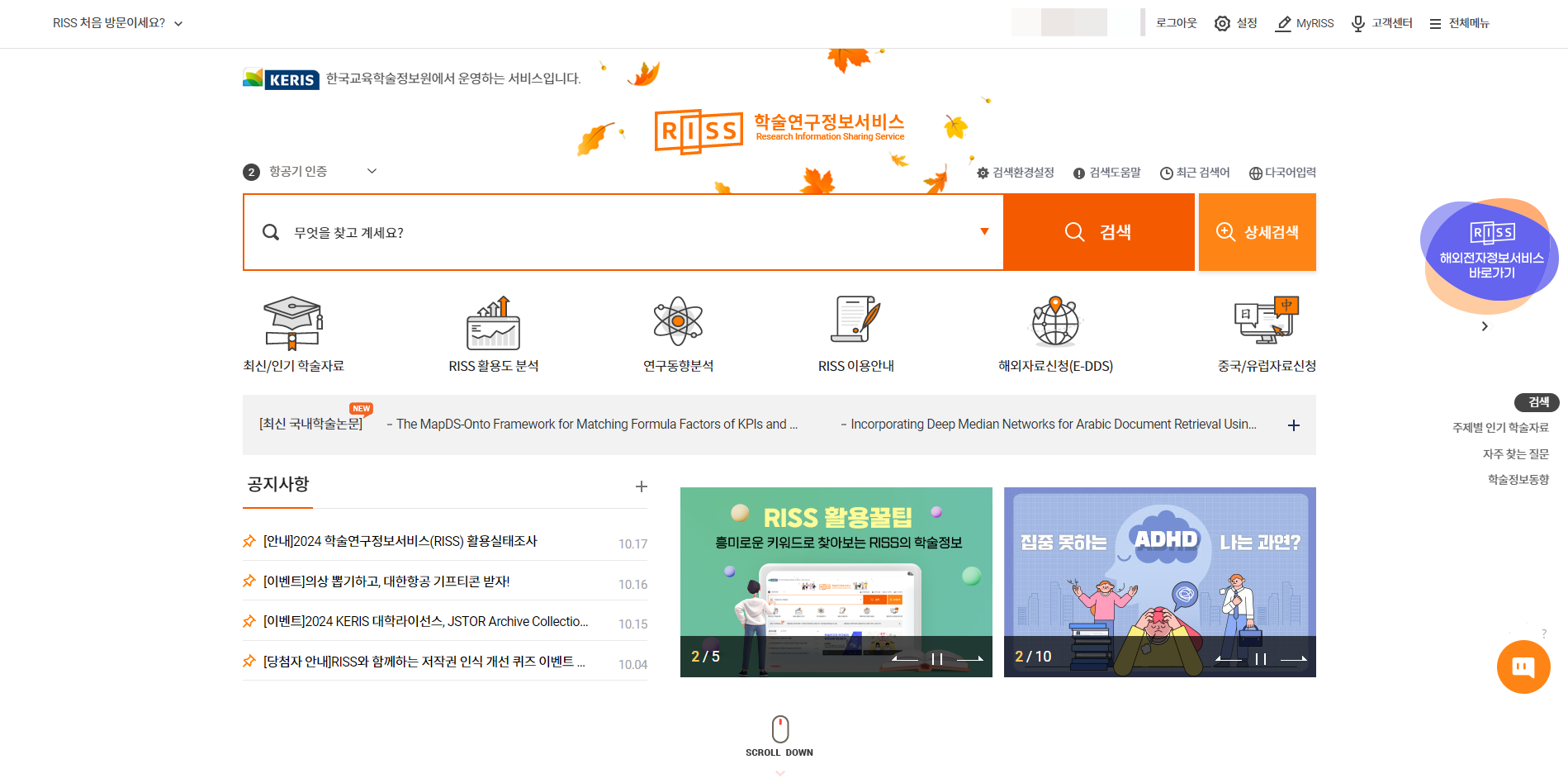The width and height of the screenshot is (1568, 783).
Task: Open the 설정 gear icon in header
Action: point(1222,23)
